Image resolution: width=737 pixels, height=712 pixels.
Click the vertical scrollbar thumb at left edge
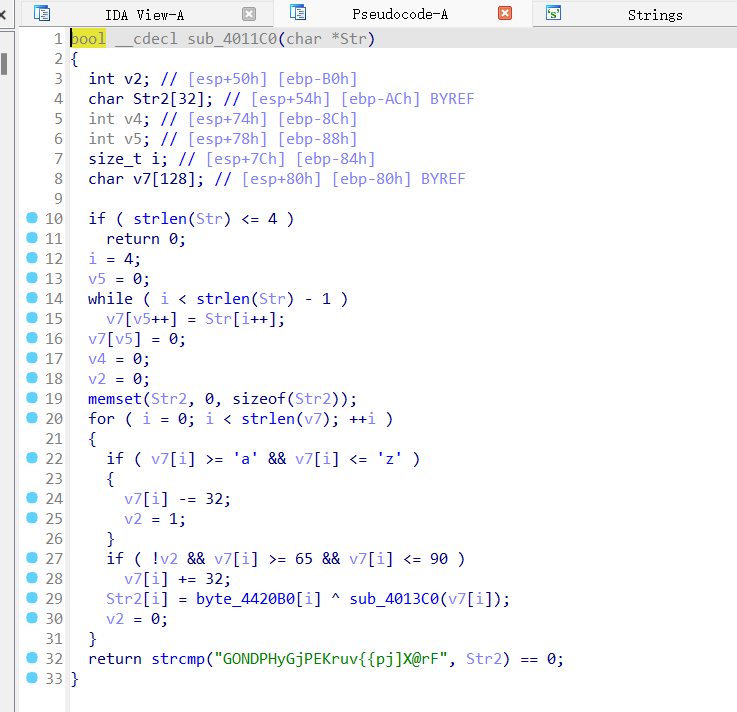(4, 63)
